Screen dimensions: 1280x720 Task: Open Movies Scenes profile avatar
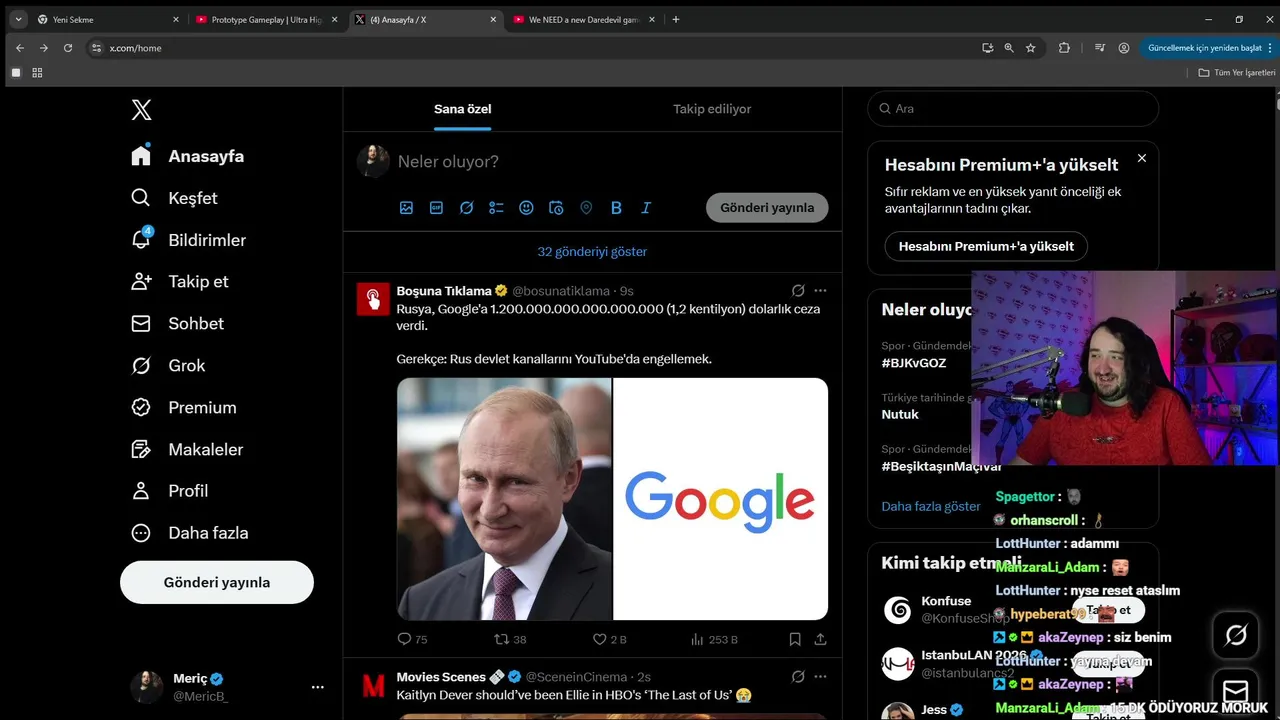pos(373,685)
